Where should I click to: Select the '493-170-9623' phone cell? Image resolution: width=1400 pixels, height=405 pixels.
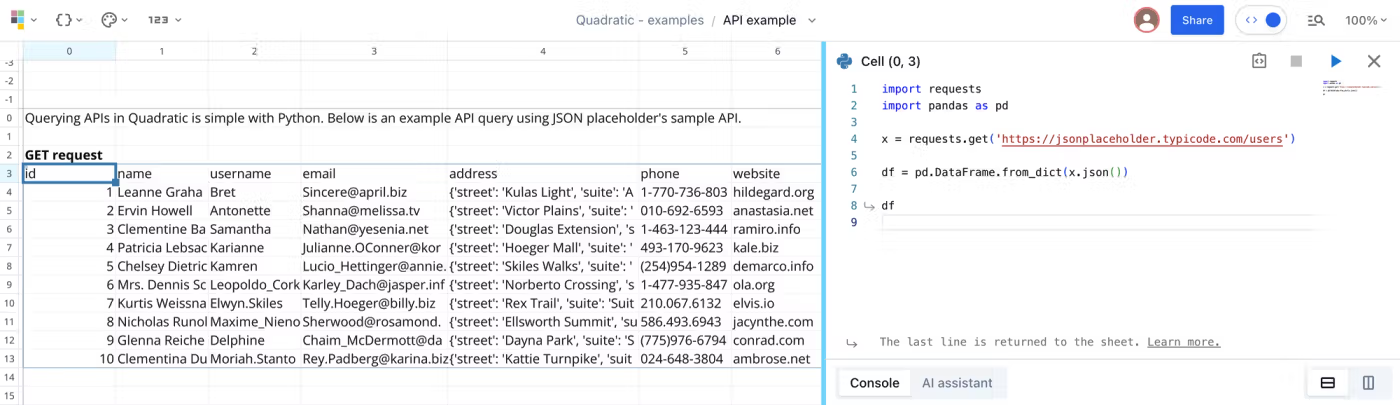click(685, 248)
